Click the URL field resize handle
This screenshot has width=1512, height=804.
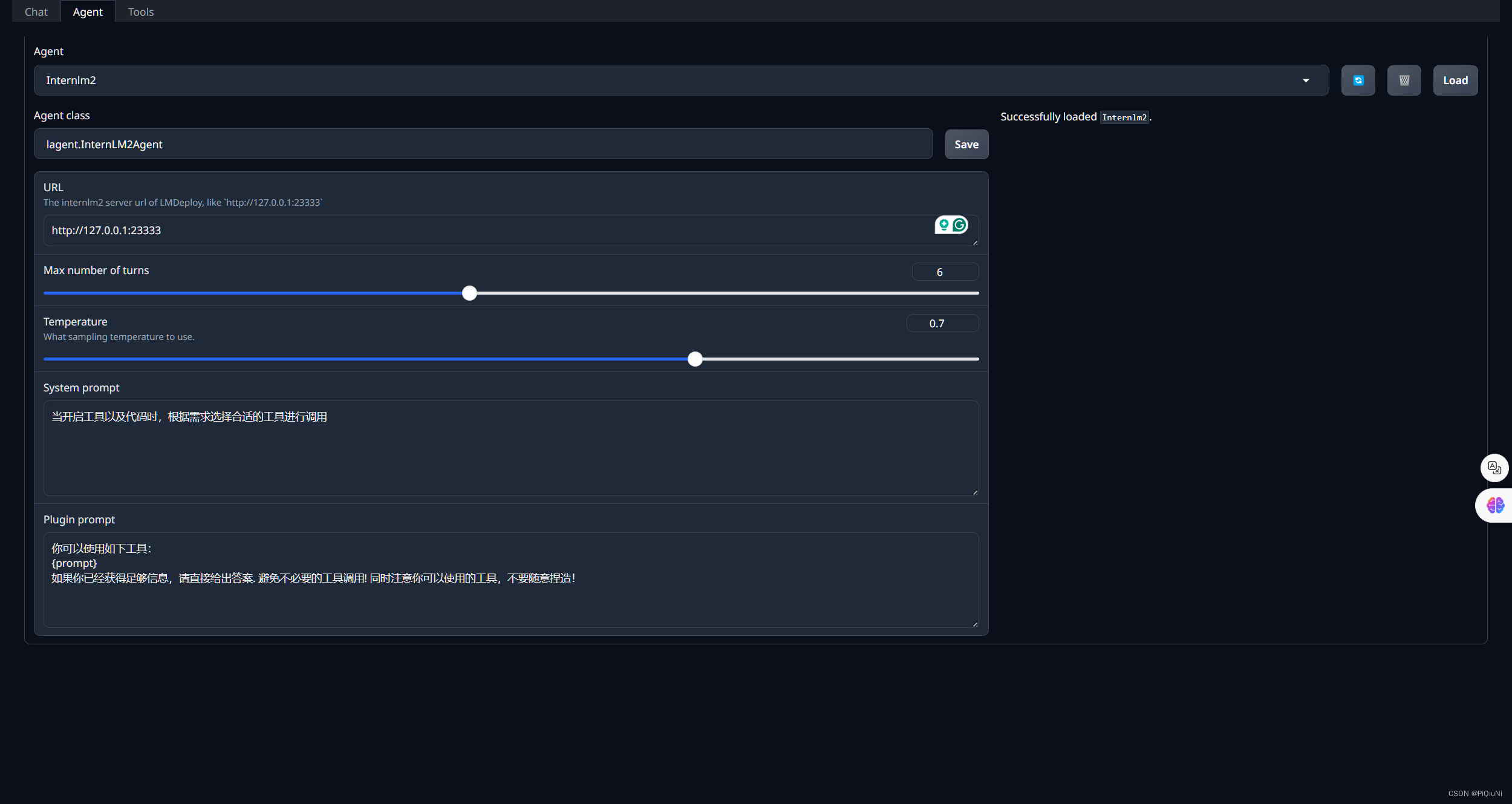(x=975, y=243)
